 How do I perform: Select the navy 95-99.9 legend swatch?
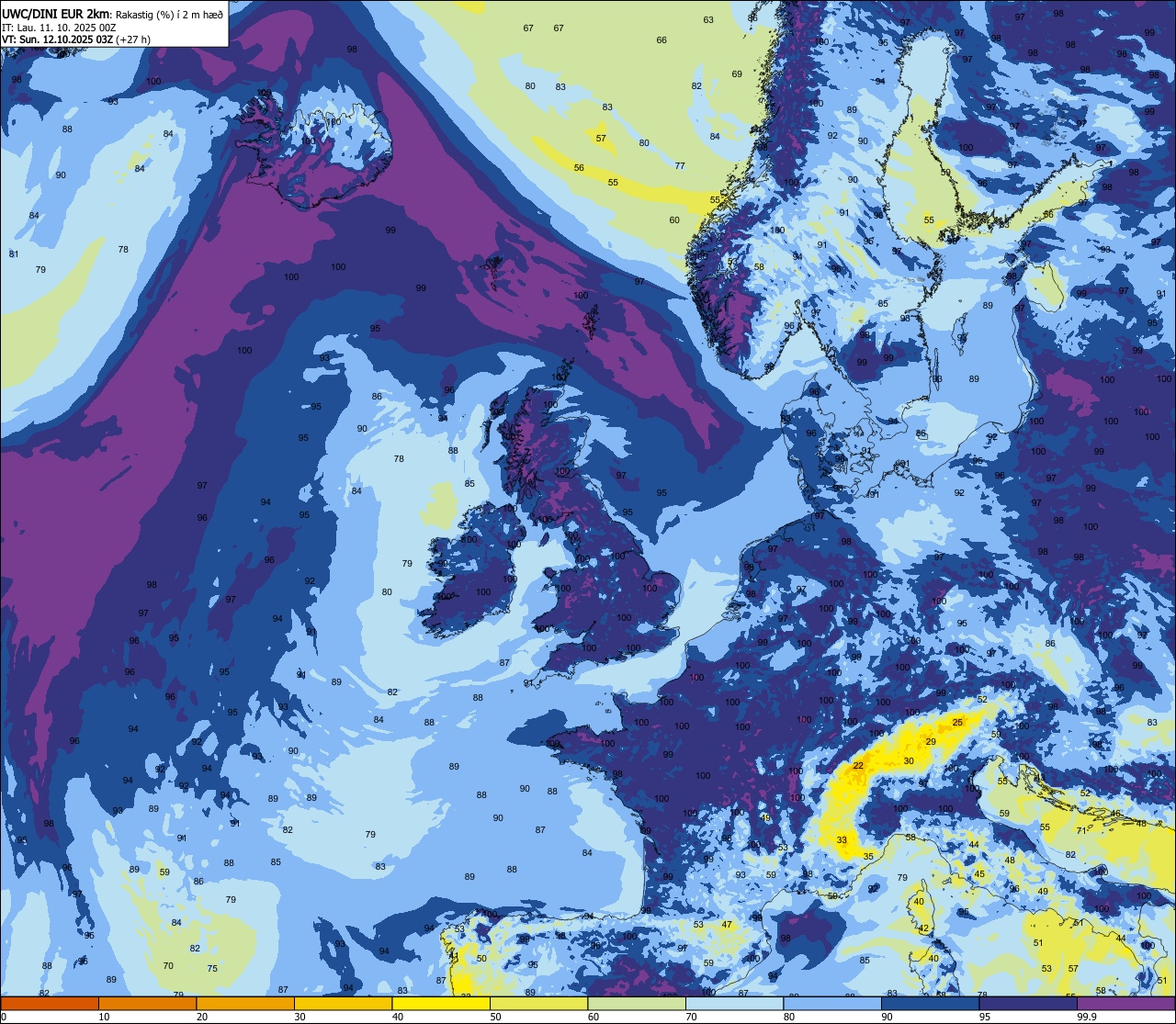click(x=1028, y=1003)
